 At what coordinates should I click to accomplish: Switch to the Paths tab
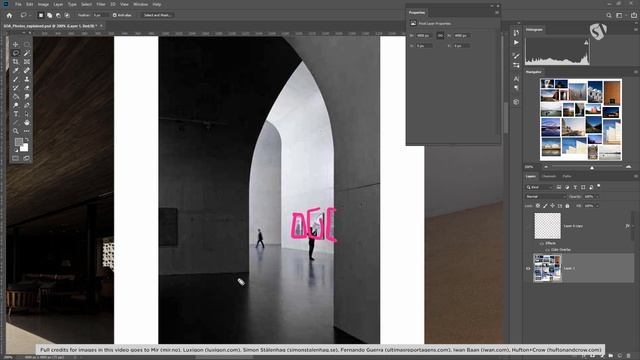(x=567, y=176)
